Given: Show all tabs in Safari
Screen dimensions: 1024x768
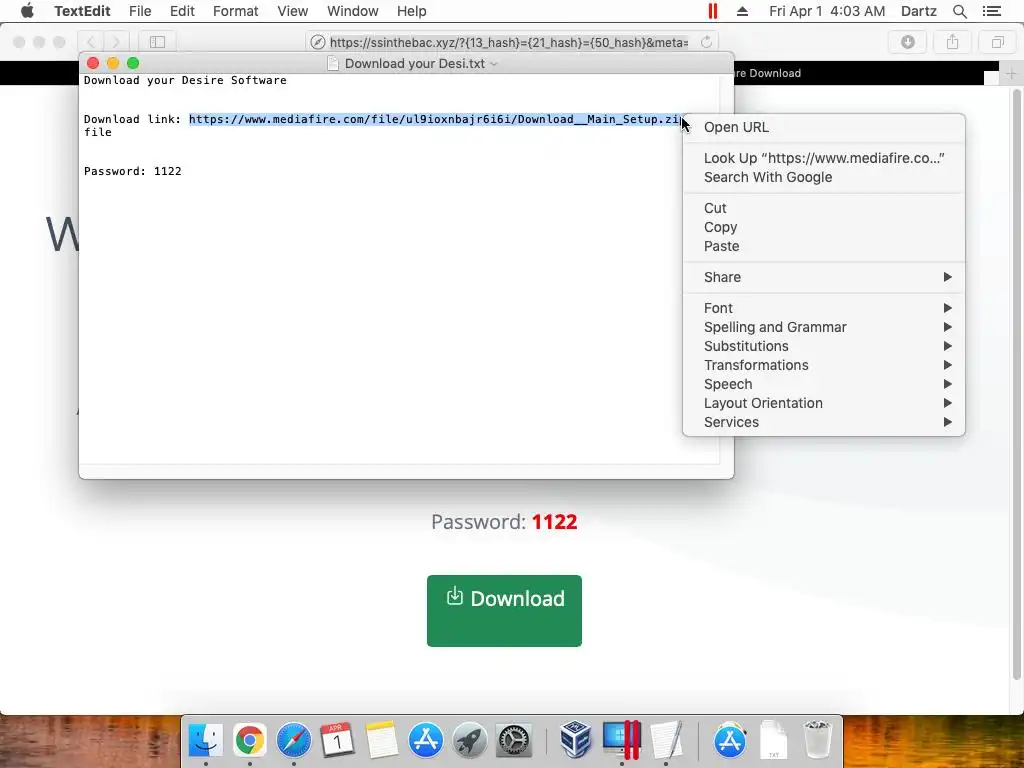Looking at the screenshot, I should tap(997, 42).
